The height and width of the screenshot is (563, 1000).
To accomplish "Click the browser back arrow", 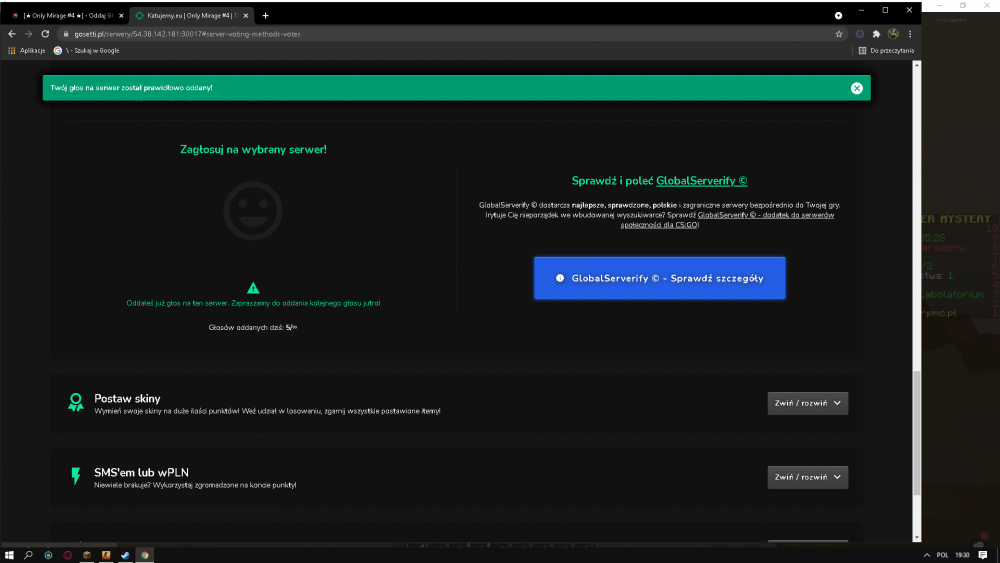I will point(11,34).
